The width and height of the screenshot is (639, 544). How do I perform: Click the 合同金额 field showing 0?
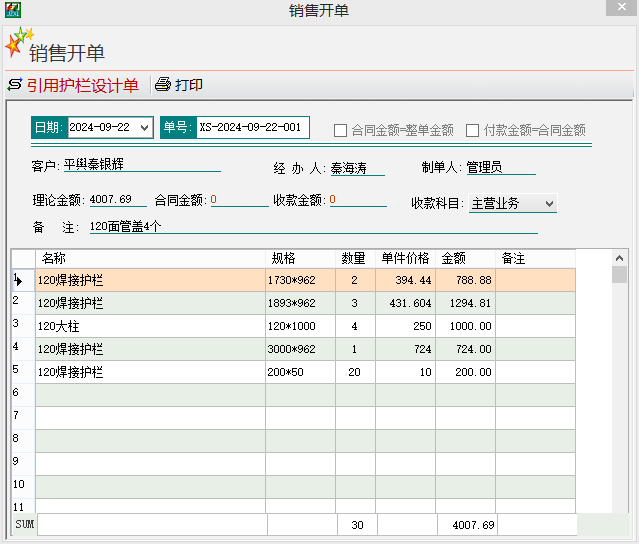239,199
